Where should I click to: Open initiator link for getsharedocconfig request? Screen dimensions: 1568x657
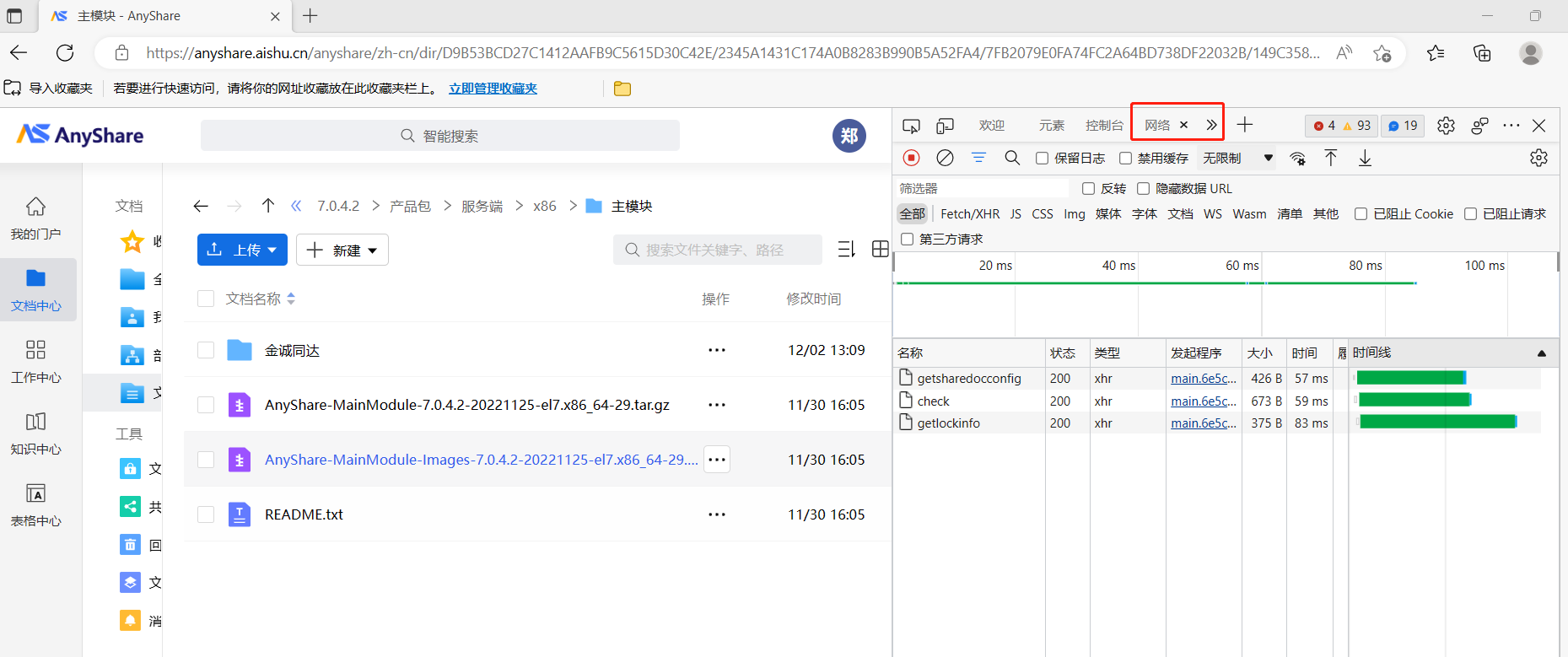1204,379
